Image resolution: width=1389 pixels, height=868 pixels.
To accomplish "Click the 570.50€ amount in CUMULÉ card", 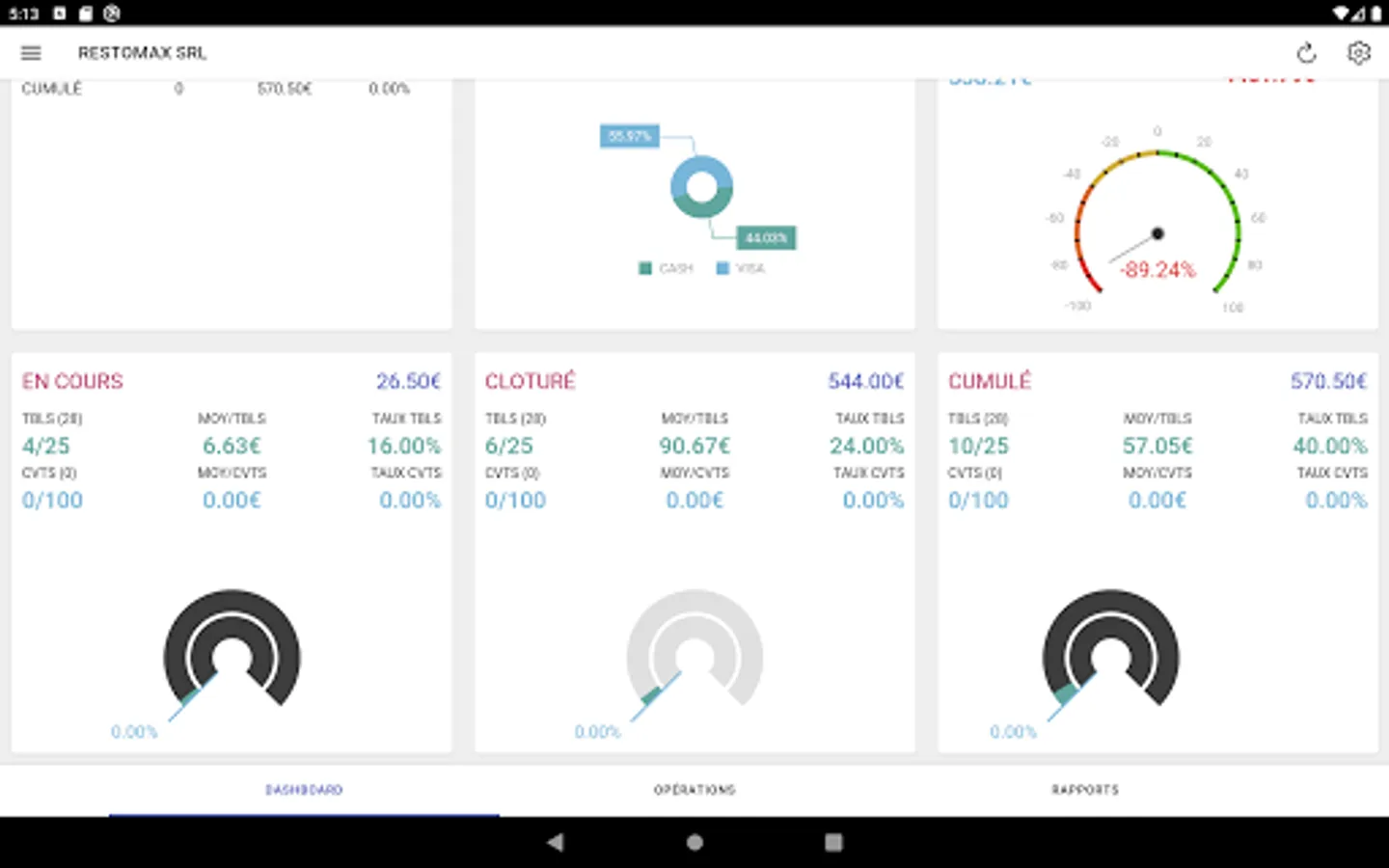I will tap(1328, 382).
